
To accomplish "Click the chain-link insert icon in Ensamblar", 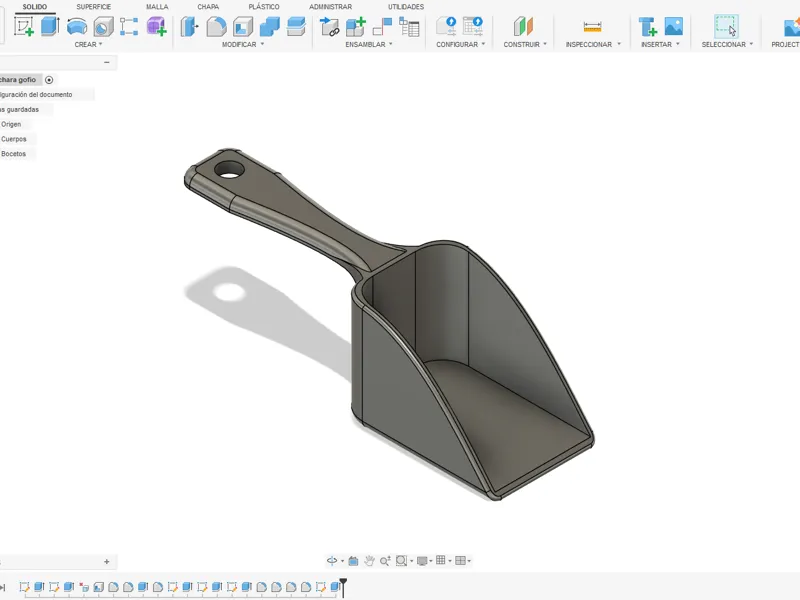I will [329, 27].
